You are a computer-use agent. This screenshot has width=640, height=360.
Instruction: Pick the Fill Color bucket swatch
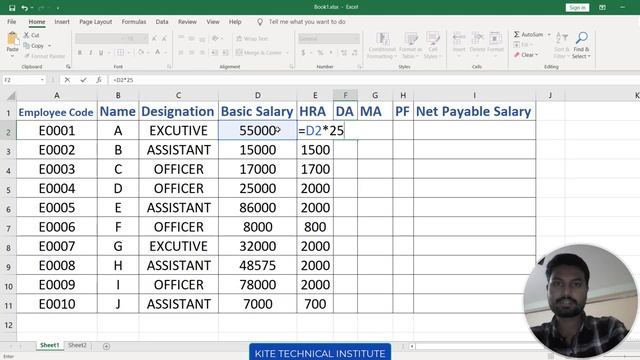[141, 52]
